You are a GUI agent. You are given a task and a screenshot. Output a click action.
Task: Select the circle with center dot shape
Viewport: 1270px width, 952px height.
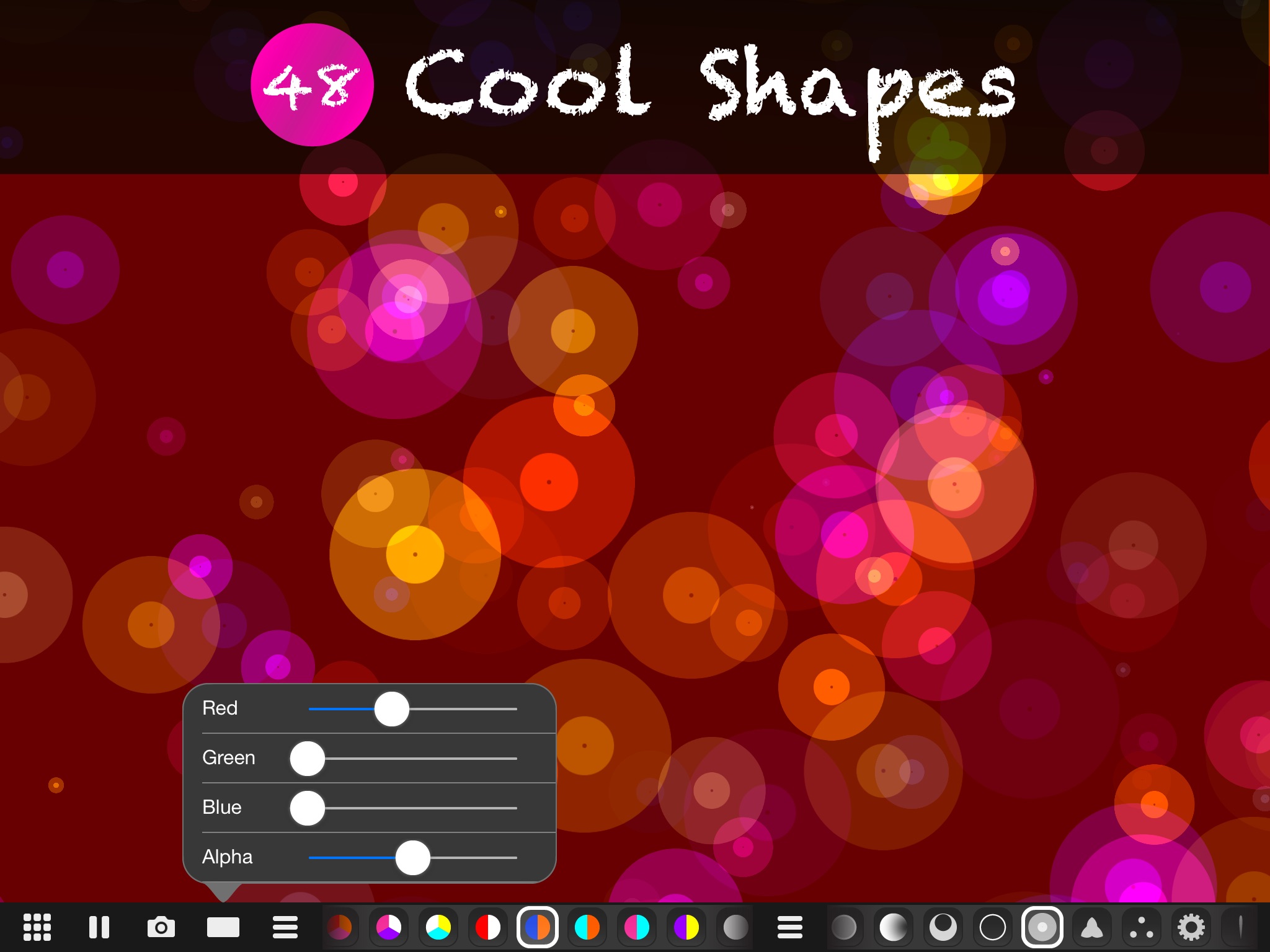(x=1042, y=927)
